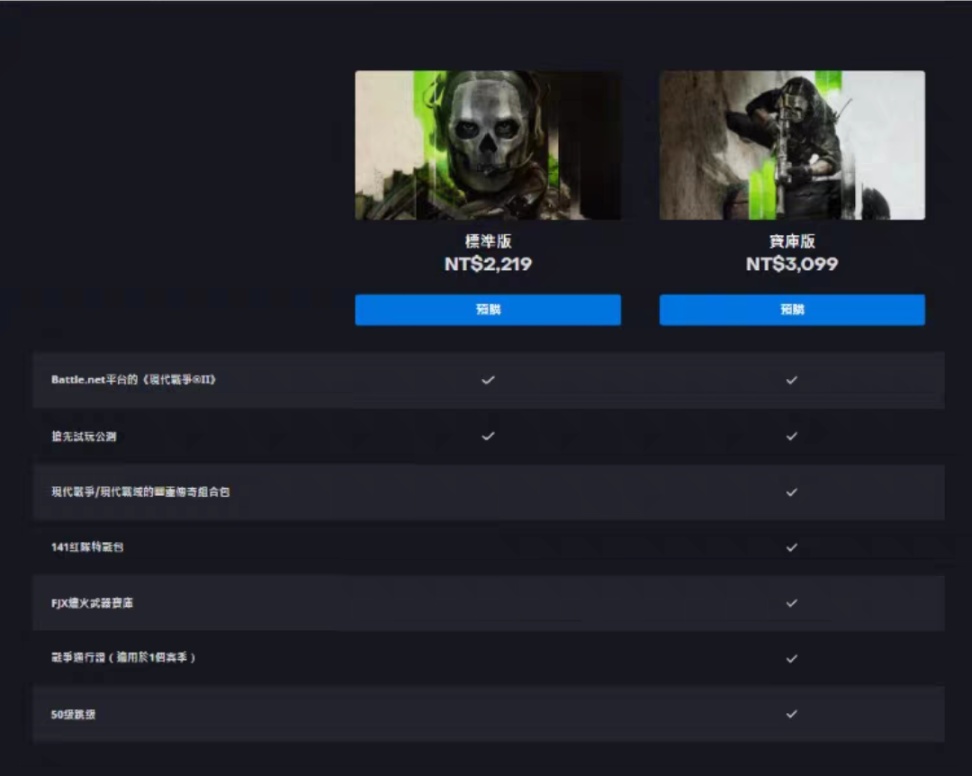This screenshot has width=972, height=776.
Task: Click the FJX weapon vault row label
Action: point(92,602)
